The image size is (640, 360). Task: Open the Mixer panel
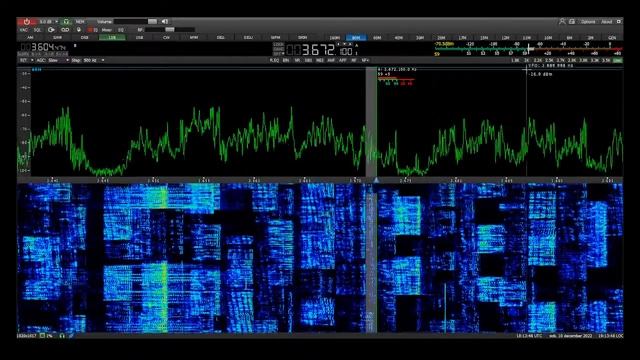click(x=107, y=30)
